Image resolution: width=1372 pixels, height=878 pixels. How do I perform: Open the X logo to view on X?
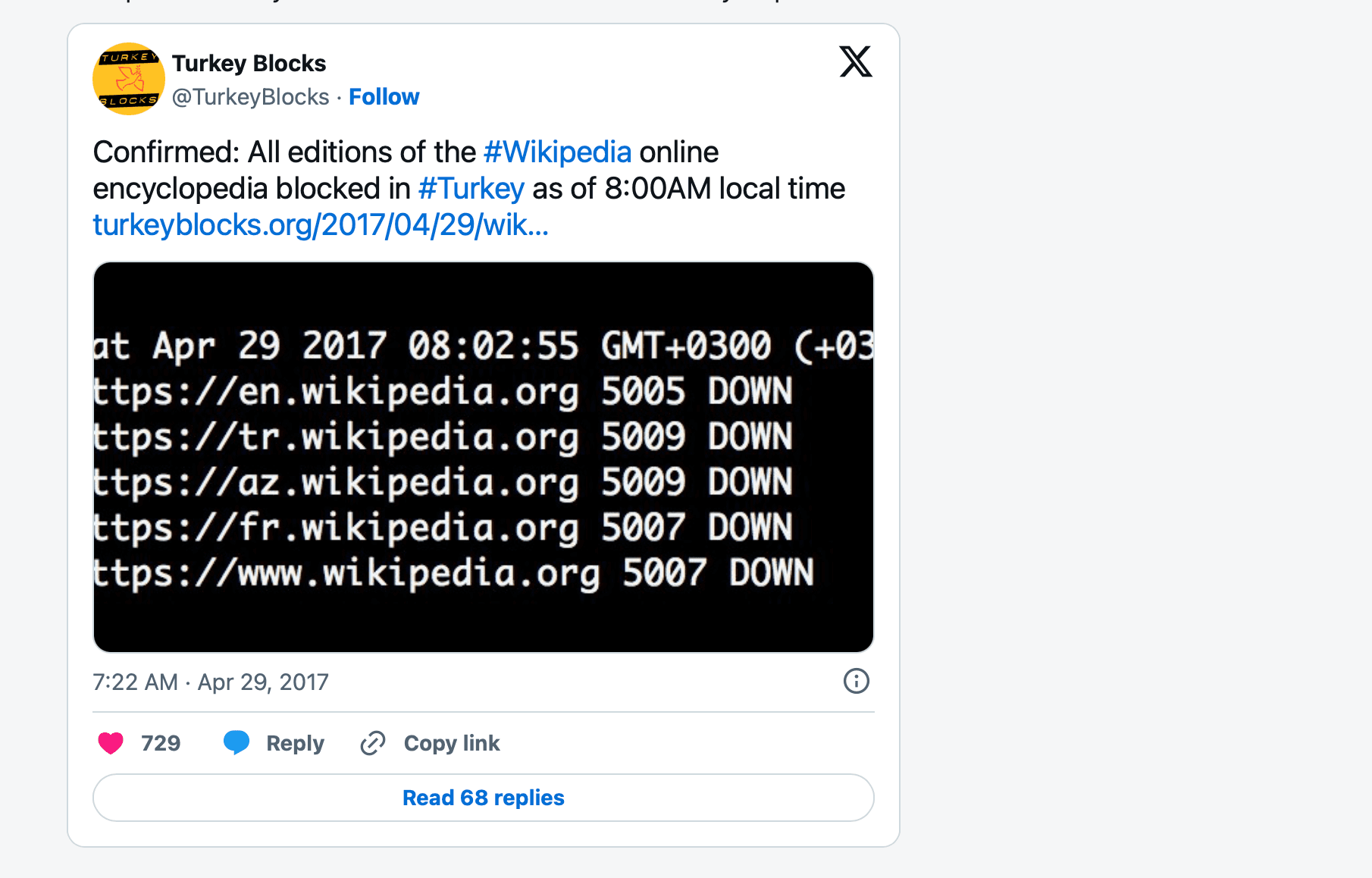point(855,62)
